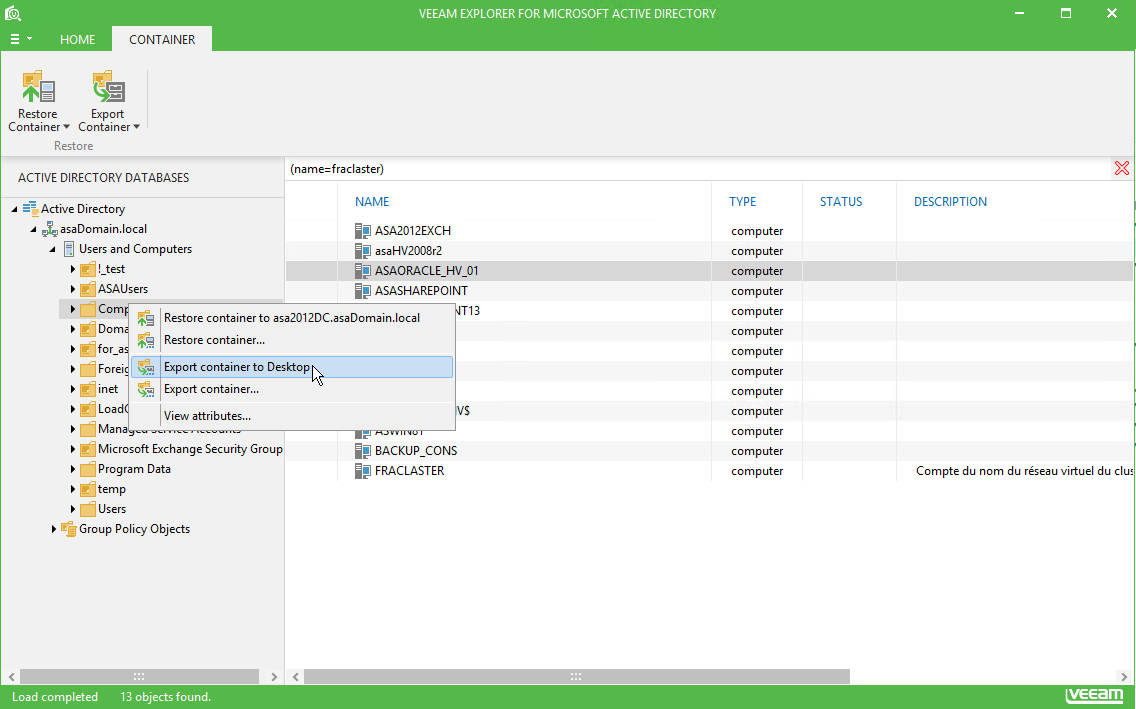Choose Restore container... menu entry
This screenshot has width=1136, height=709.
click(292, 340)
